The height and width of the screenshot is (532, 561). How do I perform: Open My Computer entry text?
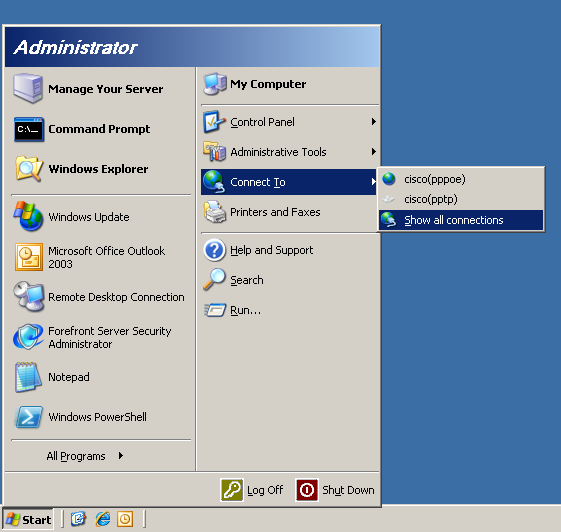pyautogui.click(x=268, y=84)
